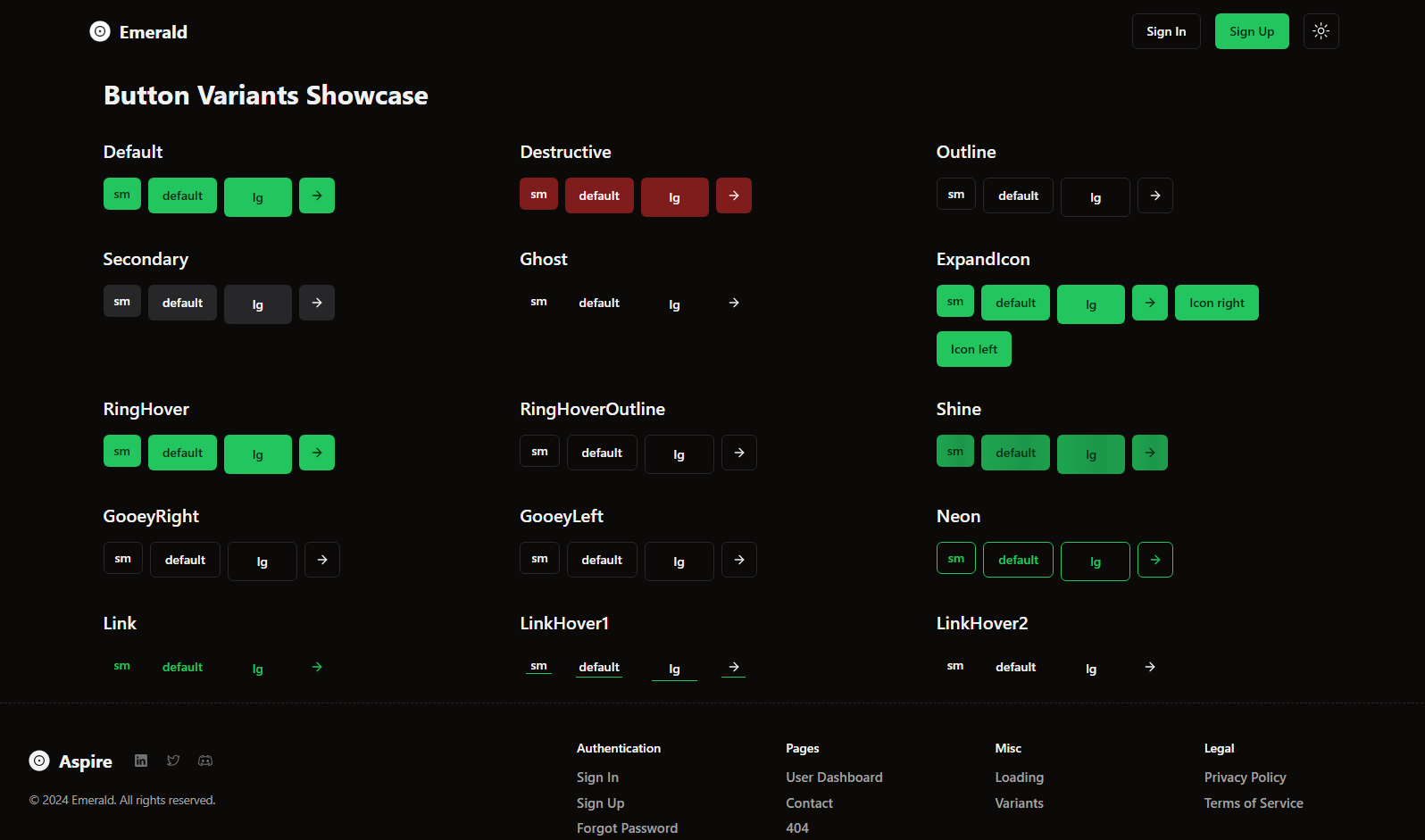This screenshot has width=1425, height=840.
Task: Click the Neon default button
Action: point(1019,560)
